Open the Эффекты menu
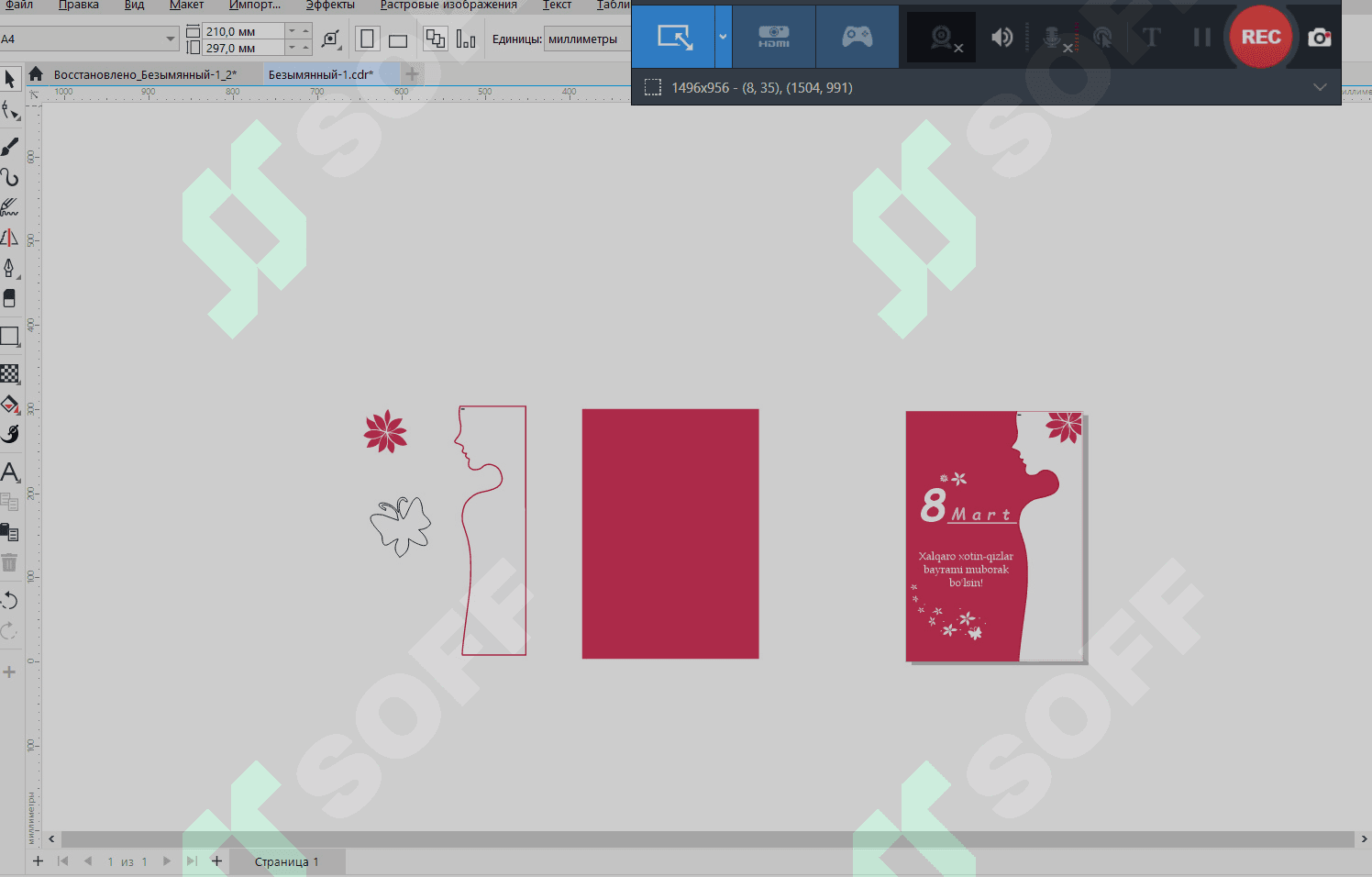Image resolution: width=1372 pixels, height=877 pixels. (330, 6)
